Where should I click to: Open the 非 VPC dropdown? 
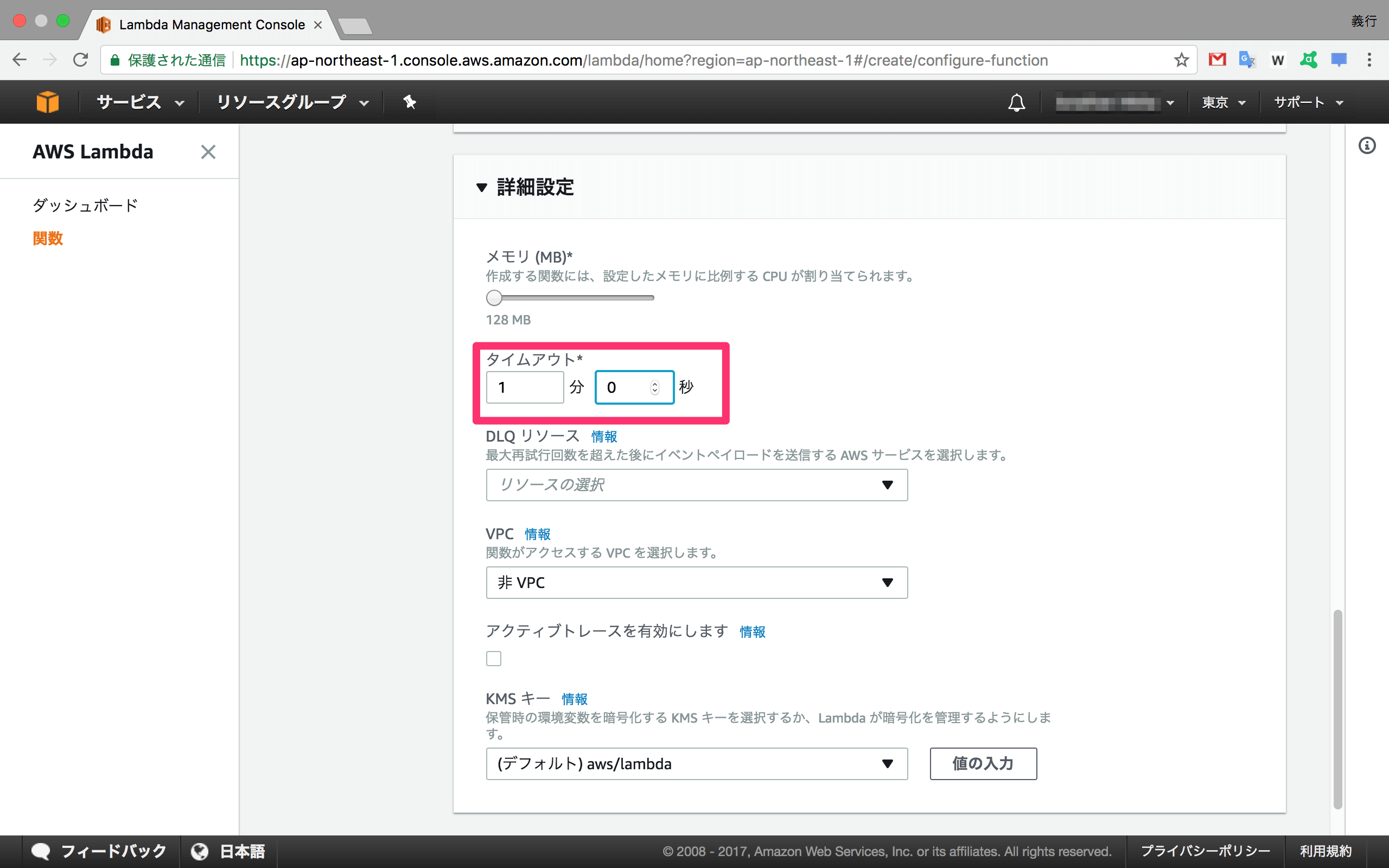tap(696, 583)
